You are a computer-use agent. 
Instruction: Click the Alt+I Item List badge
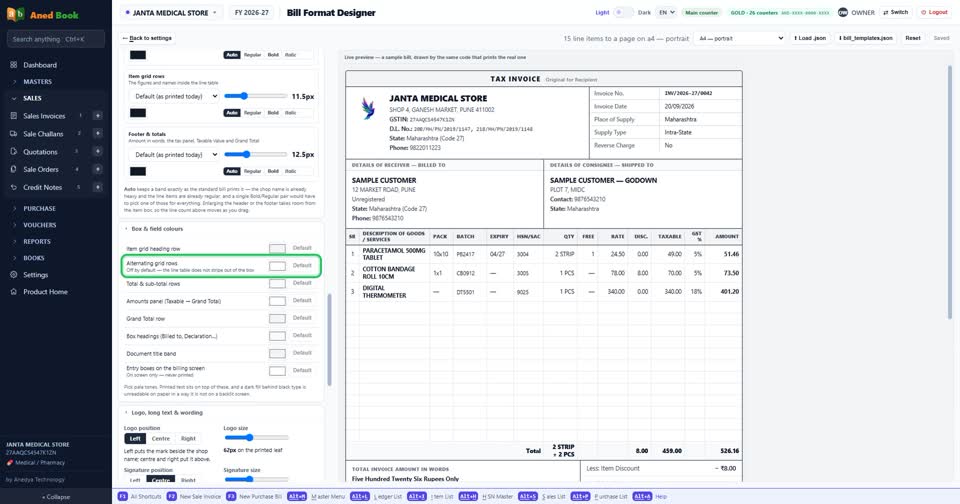tap(417, 497)
